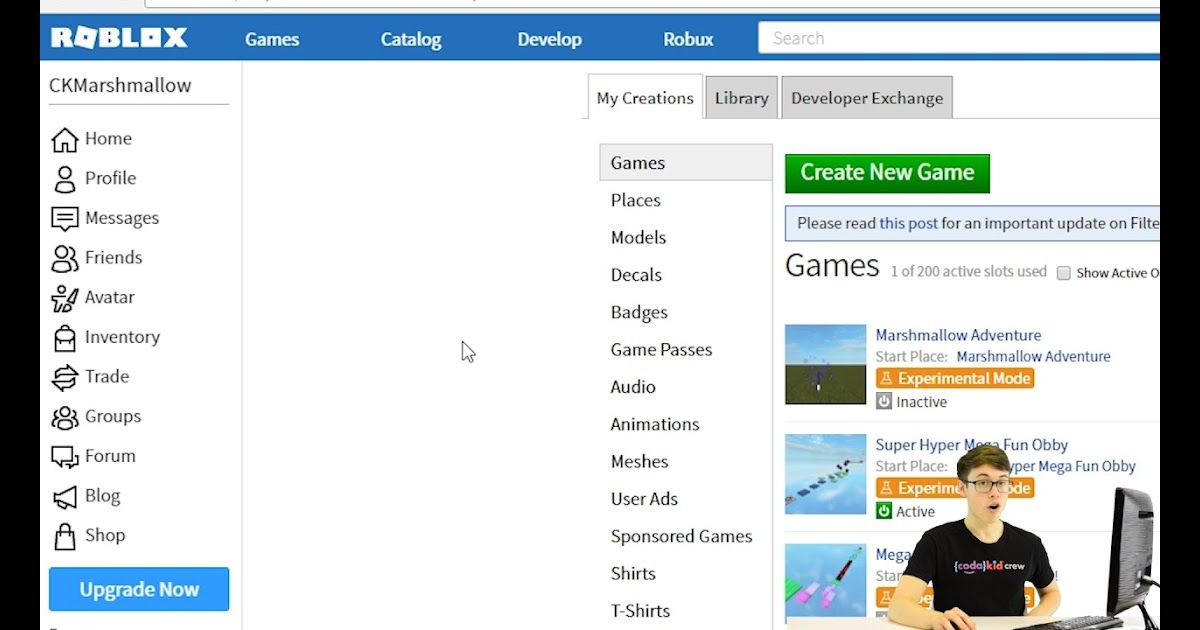Click the Avatar icon in sidebar

coord(65,298)
